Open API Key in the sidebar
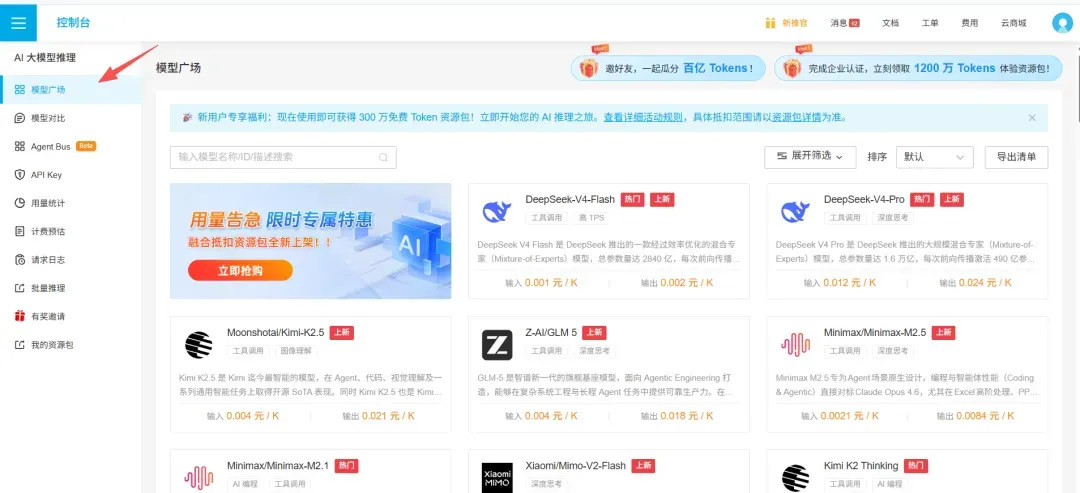Screen dimensions: 1080x493 (70, 175)
